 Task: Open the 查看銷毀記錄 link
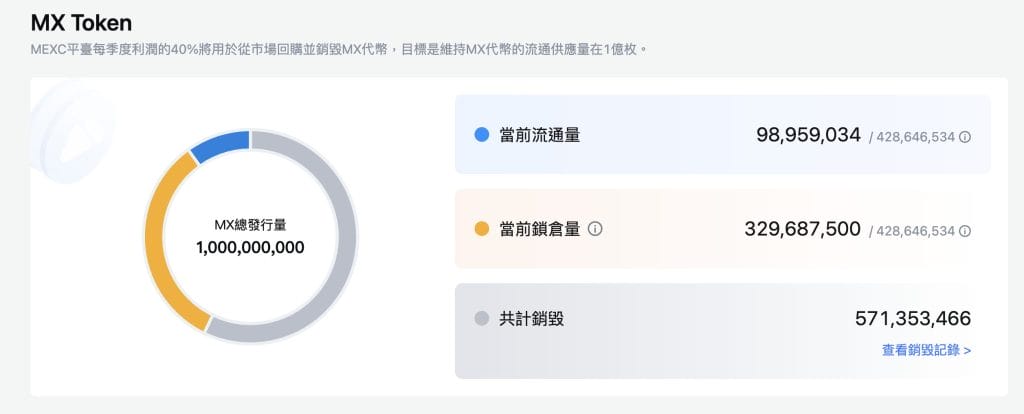(926, 351)
